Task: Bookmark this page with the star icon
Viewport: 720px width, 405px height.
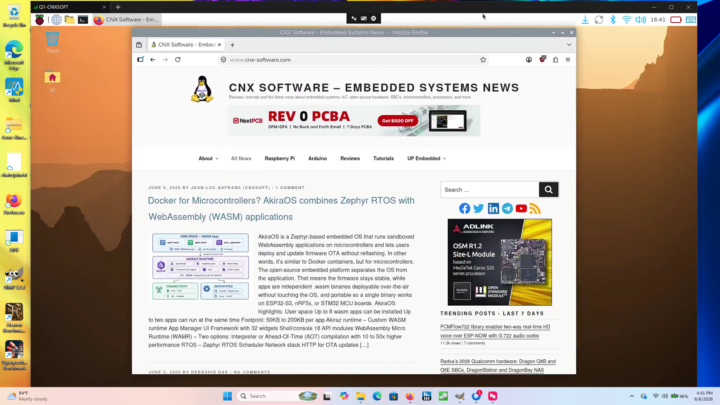Action: coord(483,60)
